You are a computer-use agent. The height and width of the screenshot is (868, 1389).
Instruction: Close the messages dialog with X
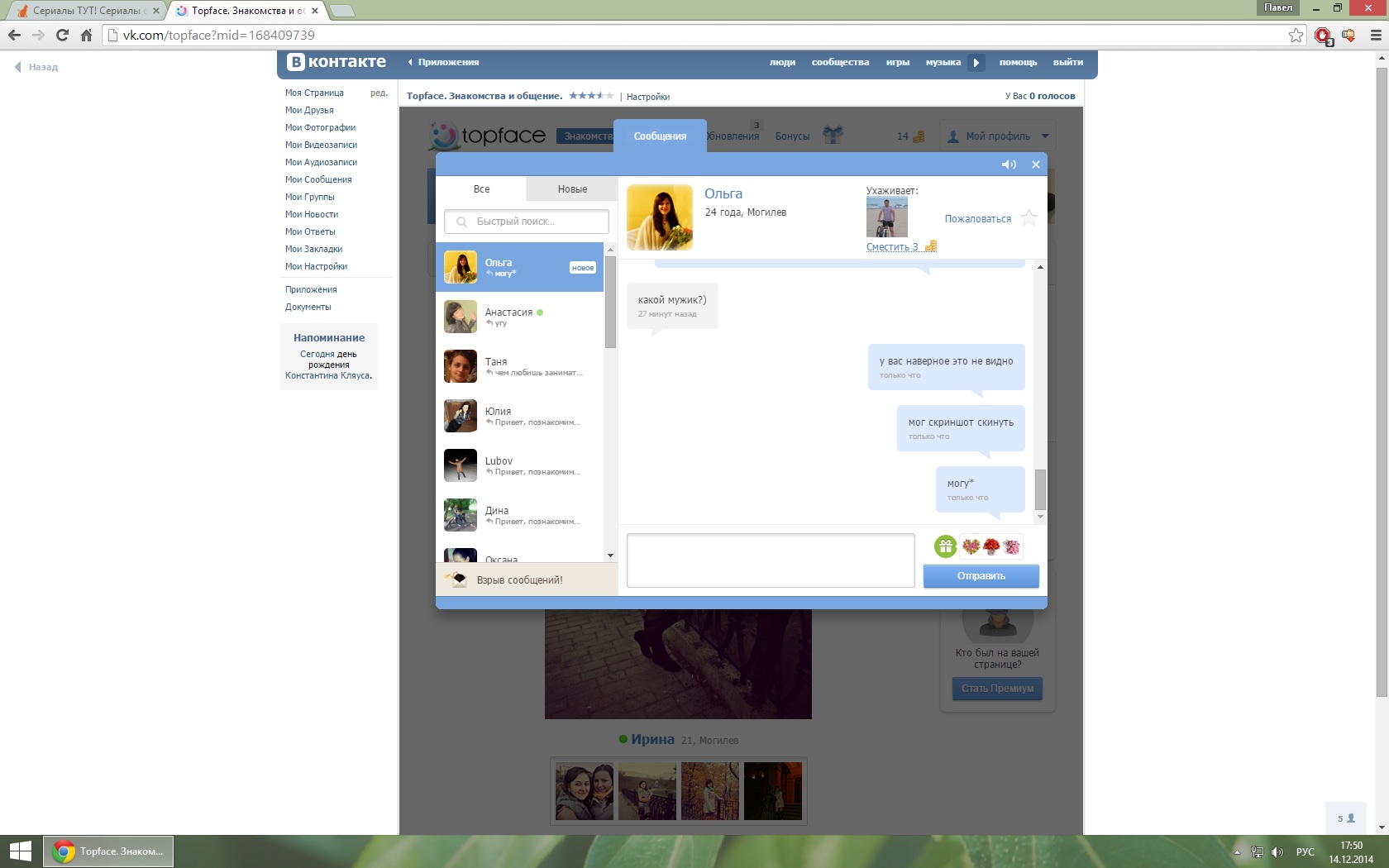click(x=1036, y=165)
